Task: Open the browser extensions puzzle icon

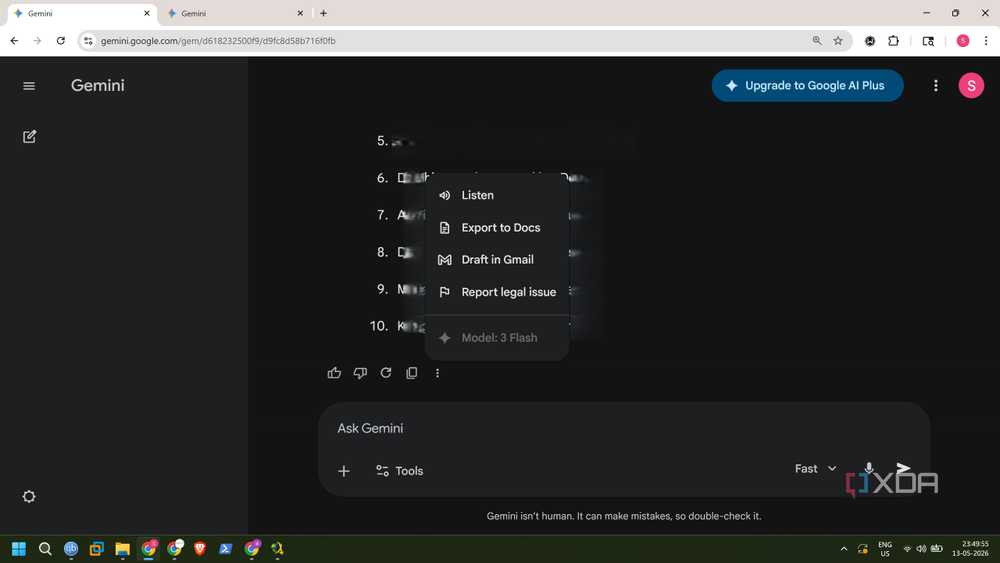Action: click(893, 41)
